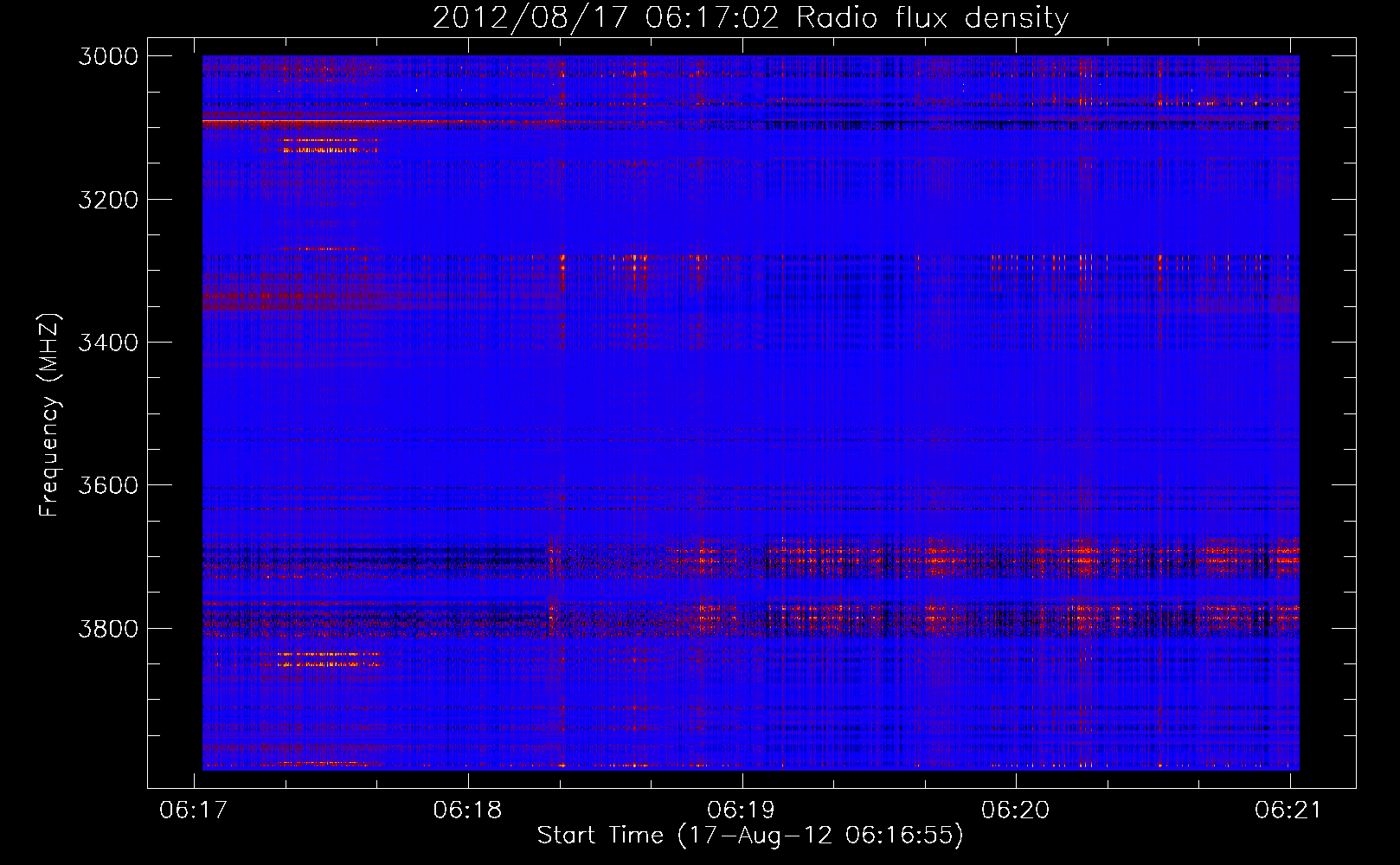Click the 3400 frequency tick label
The height and width of the screenshot is (865, 1400).
[x=108, y=343]
